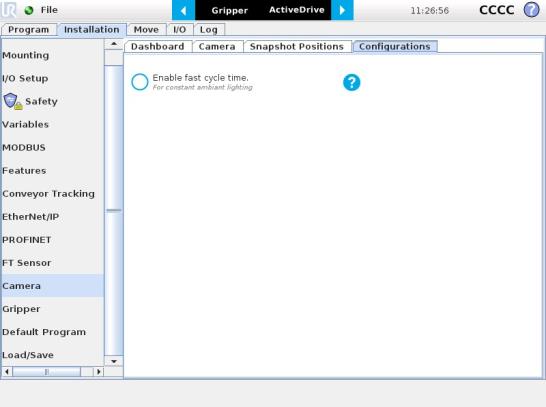Click the Universal Robots logo icon
The height and width of the screenshot is (407, 546).
coord(9,10)
